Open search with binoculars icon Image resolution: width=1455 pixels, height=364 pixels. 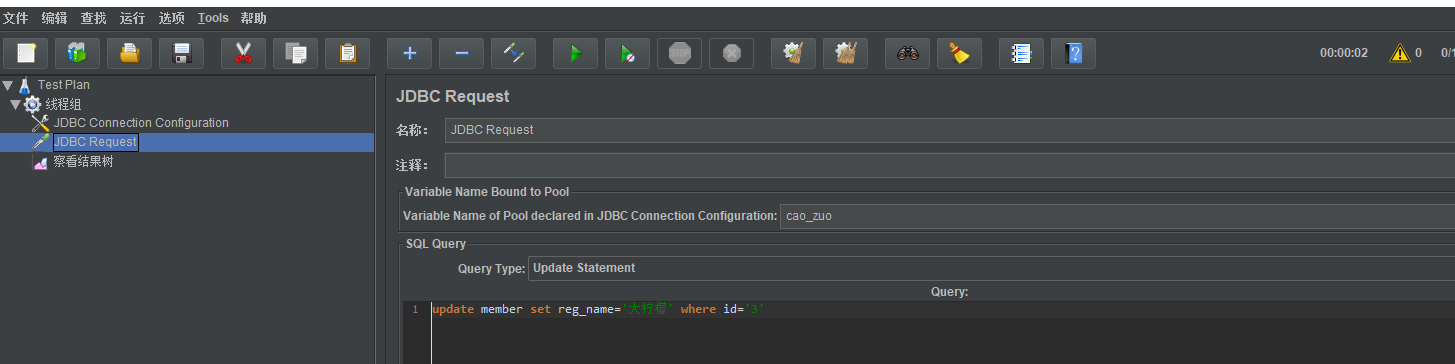coord(907,53)
